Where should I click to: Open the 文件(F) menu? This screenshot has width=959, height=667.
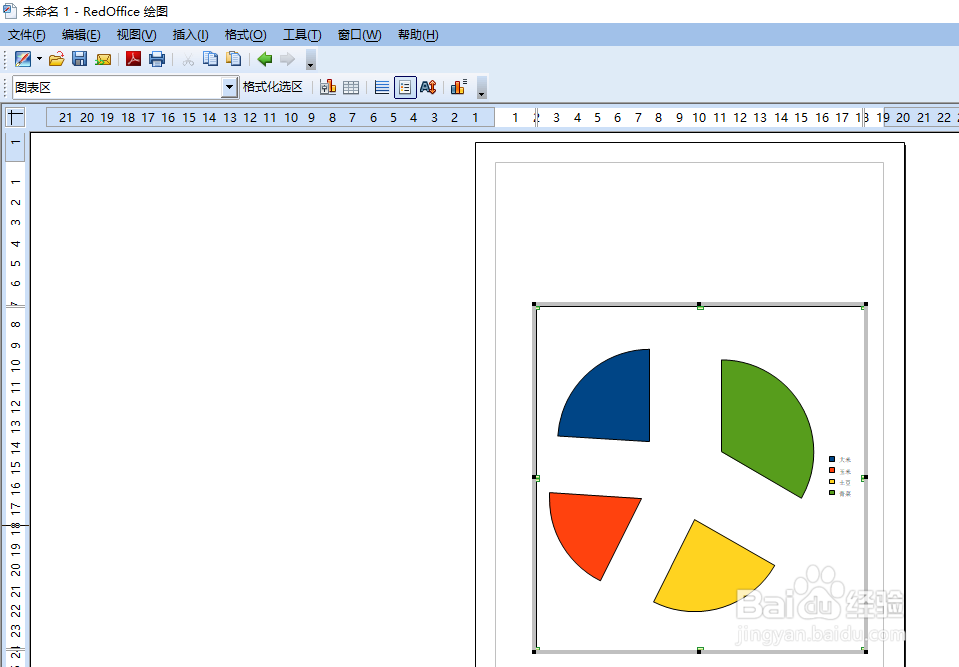coord(26,35)
